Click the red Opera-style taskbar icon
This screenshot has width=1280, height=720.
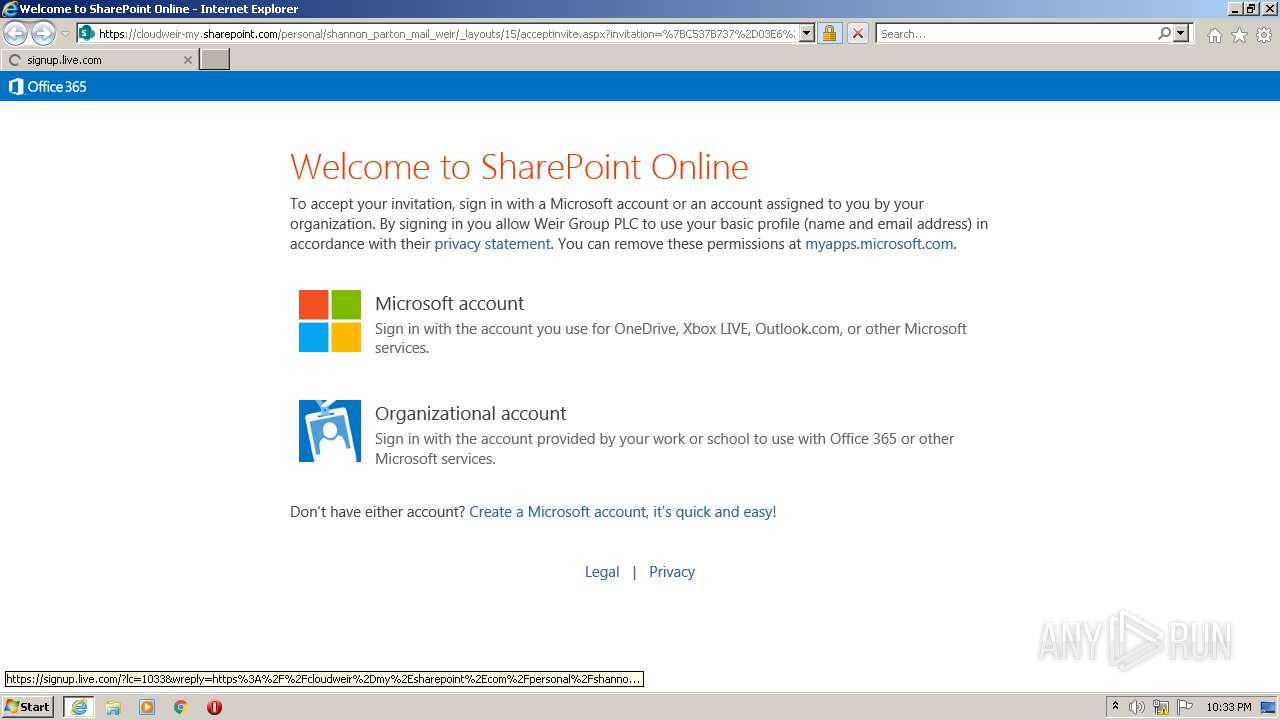coord(214,707)
